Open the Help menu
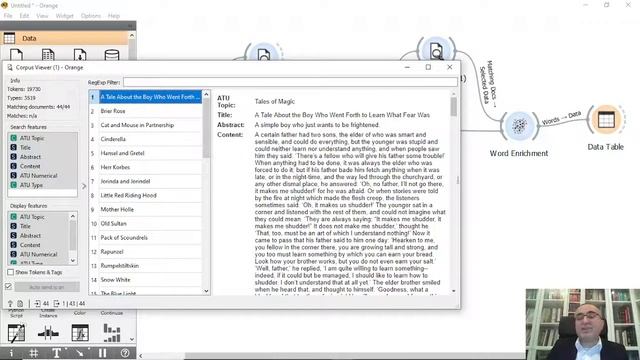The image size is (640, 360). coord(114,16)
